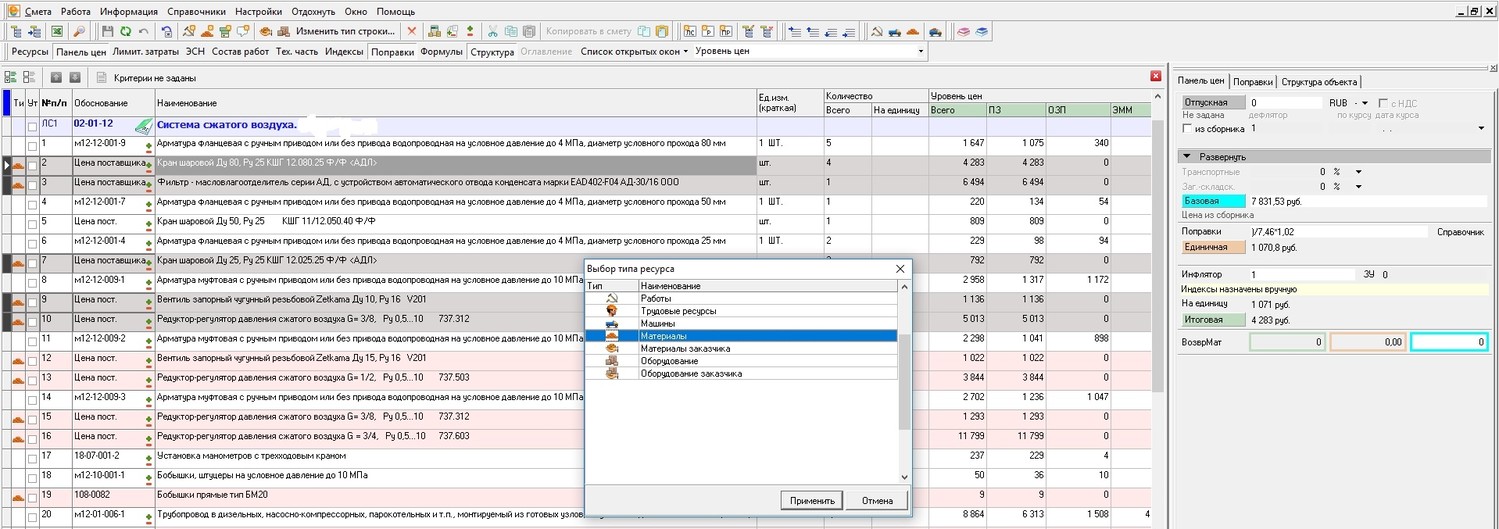This screenshot has height=529, width=1499.
Task: Switch to the 'Структура объекта' tab
Action: click(1319, 82)
